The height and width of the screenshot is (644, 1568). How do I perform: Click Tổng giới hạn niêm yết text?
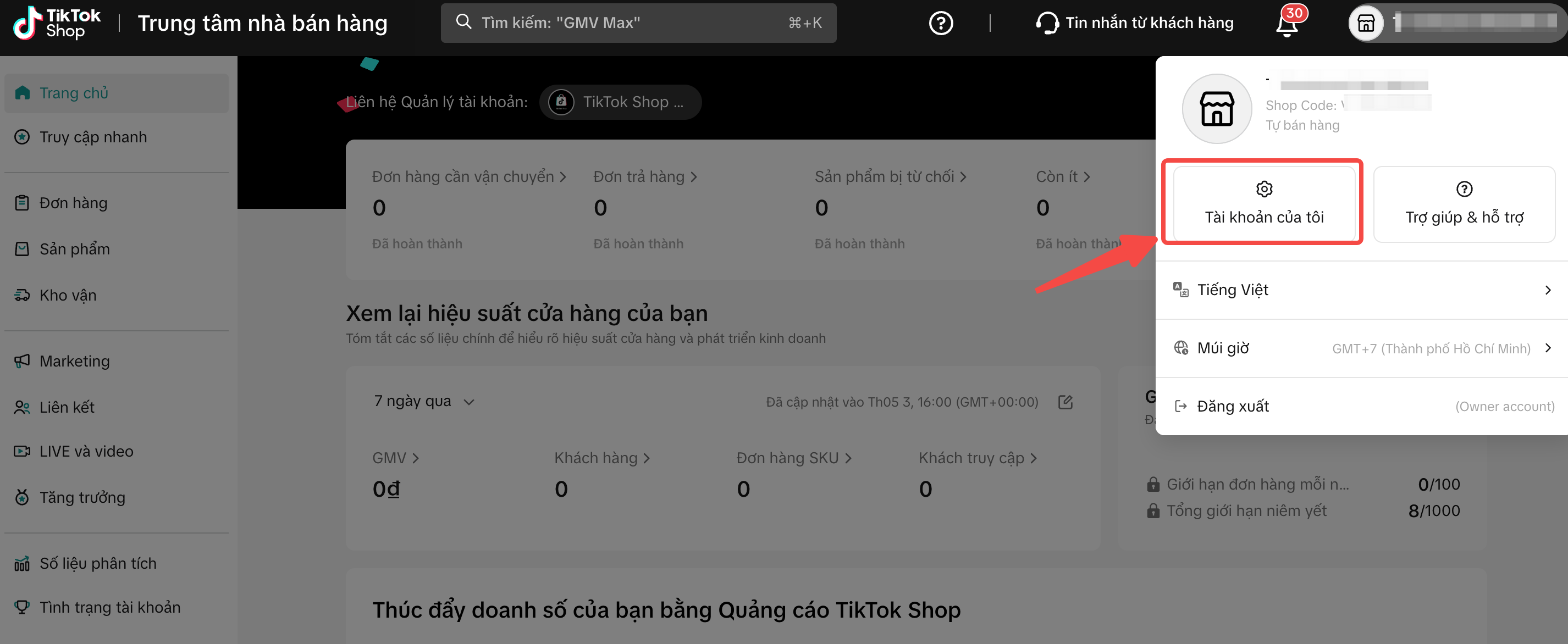point(1246,510)
